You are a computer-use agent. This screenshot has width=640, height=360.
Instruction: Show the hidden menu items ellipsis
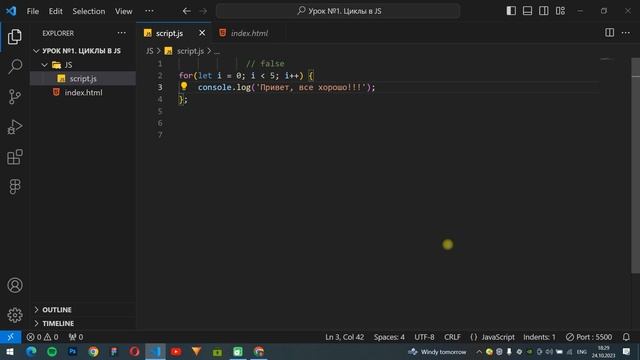tap(149, 11)
